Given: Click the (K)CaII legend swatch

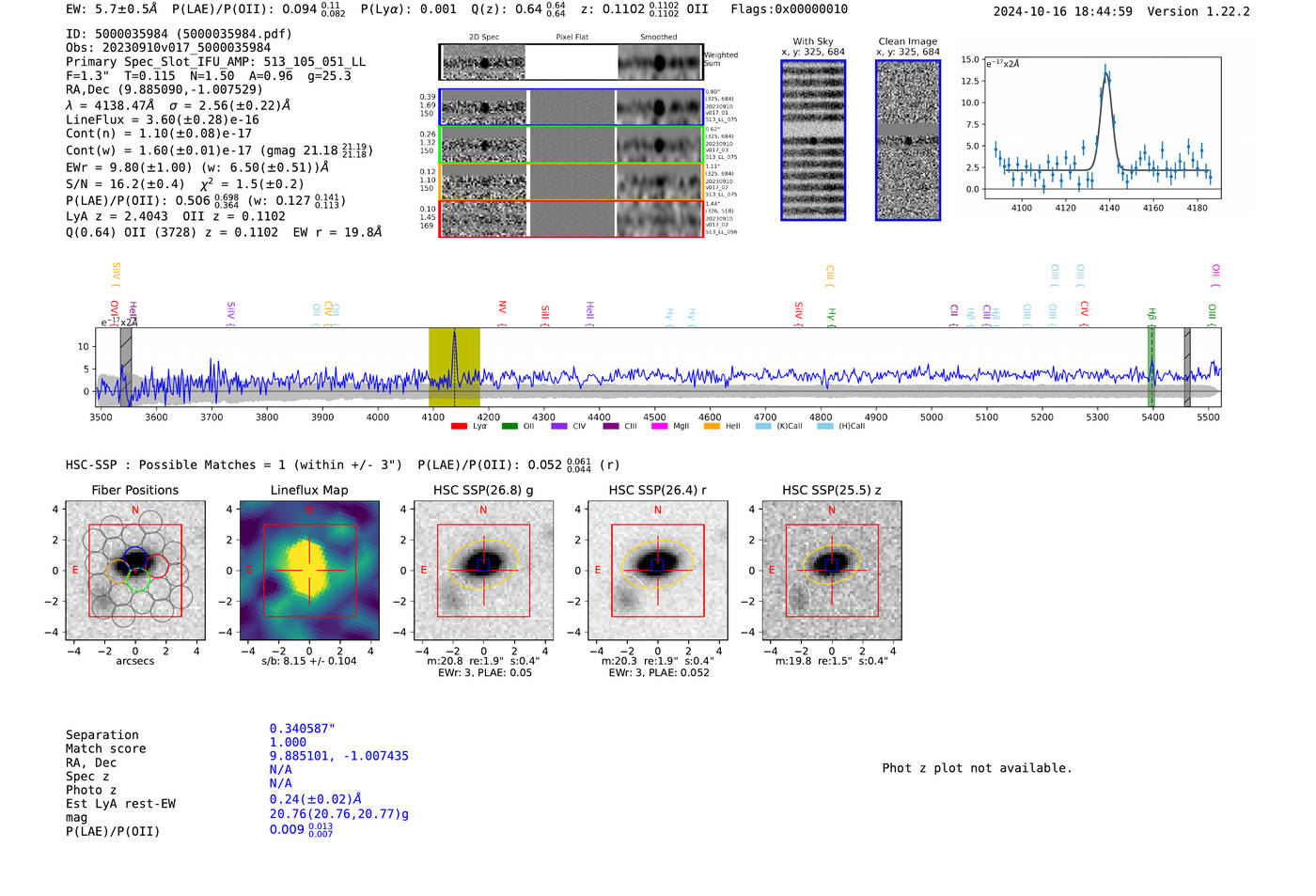Looking at the screenshot, I should click(x=763, y=426).
